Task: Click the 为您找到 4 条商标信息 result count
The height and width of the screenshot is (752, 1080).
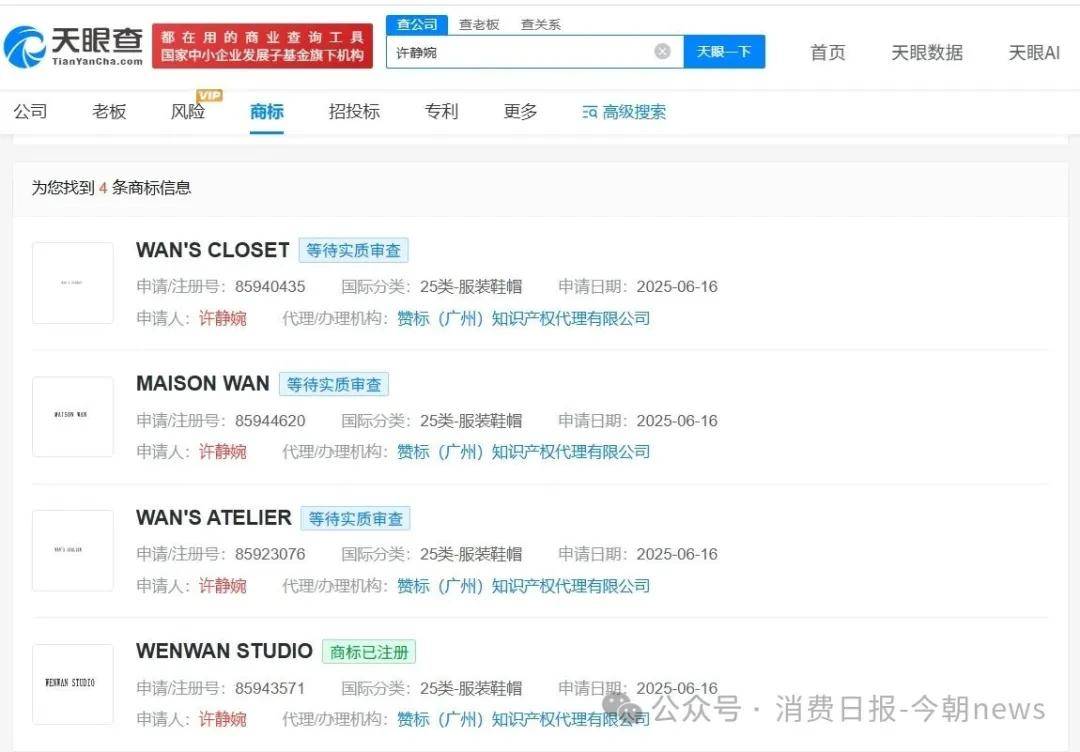Action: [x=111, y=187]
